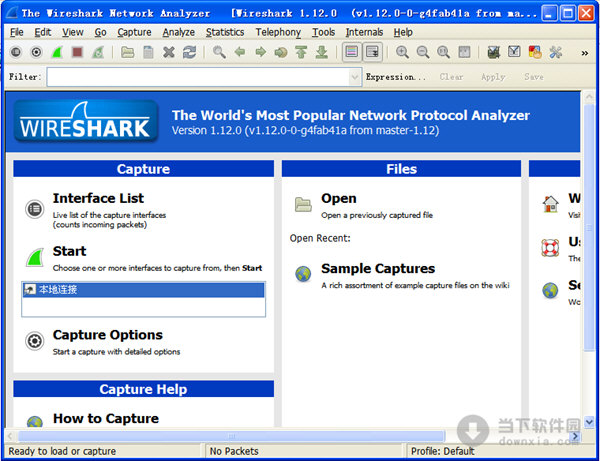The height and width of the screenshot is (461, 600).
Task: Open the View menu
Action: 73,32
